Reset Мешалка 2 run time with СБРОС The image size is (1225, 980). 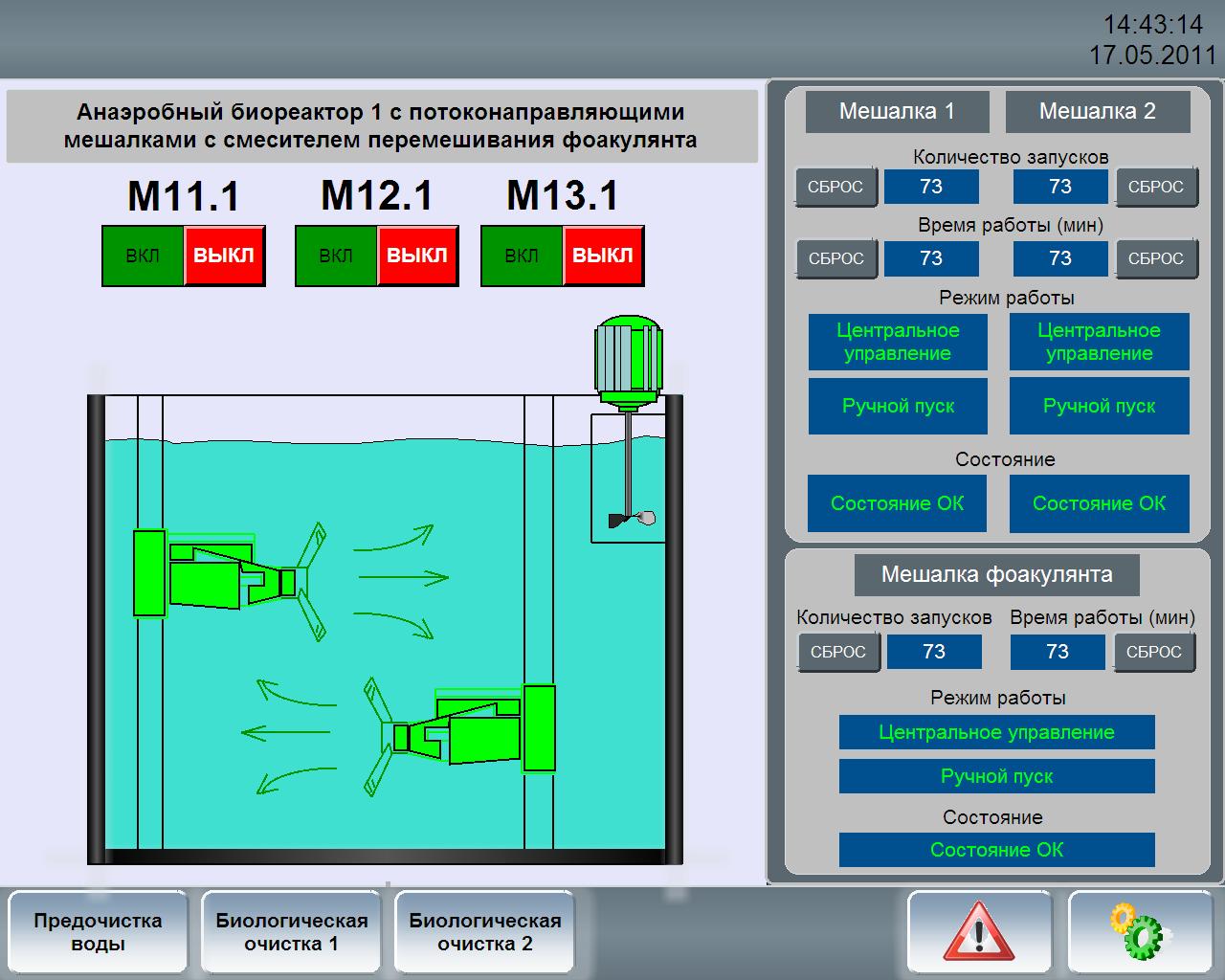(1156, 258)
